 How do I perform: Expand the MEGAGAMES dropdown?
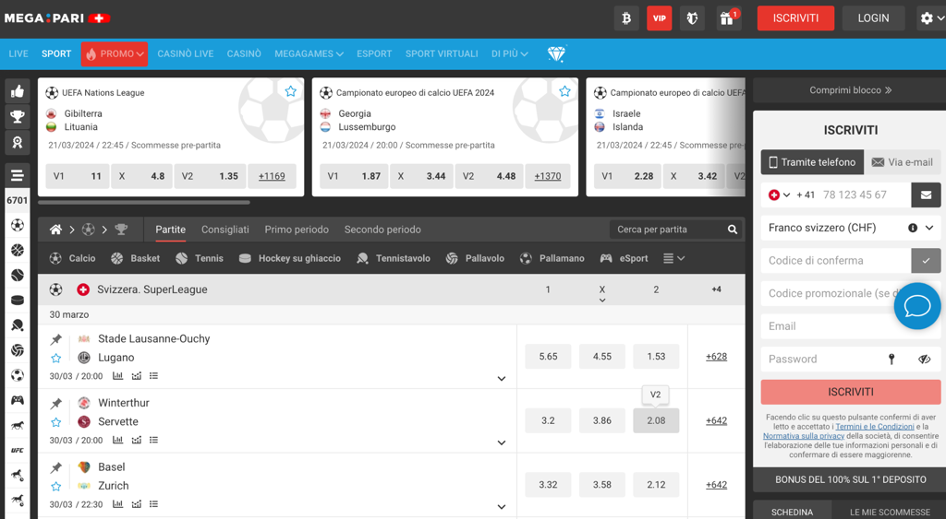pos(309,54)
